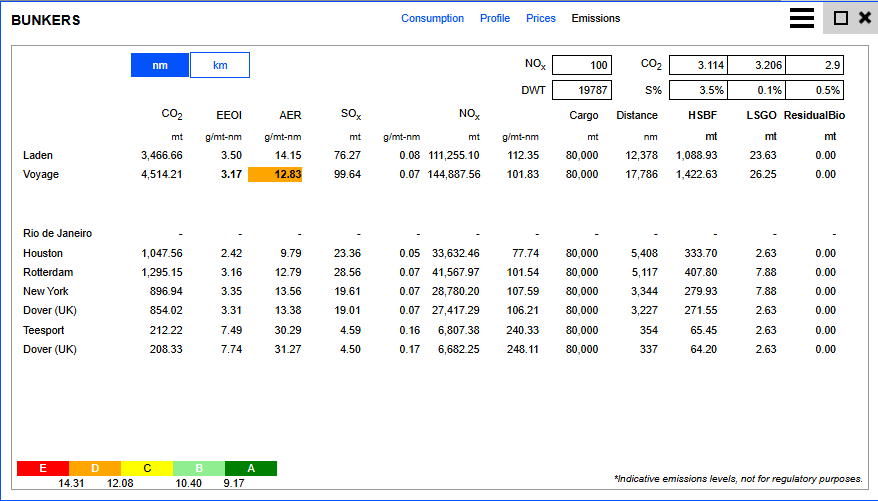Click the indicative emissions disclaimer note
Image resolution: width=878 pixels, height=501 pixels.
coord(738,479)
